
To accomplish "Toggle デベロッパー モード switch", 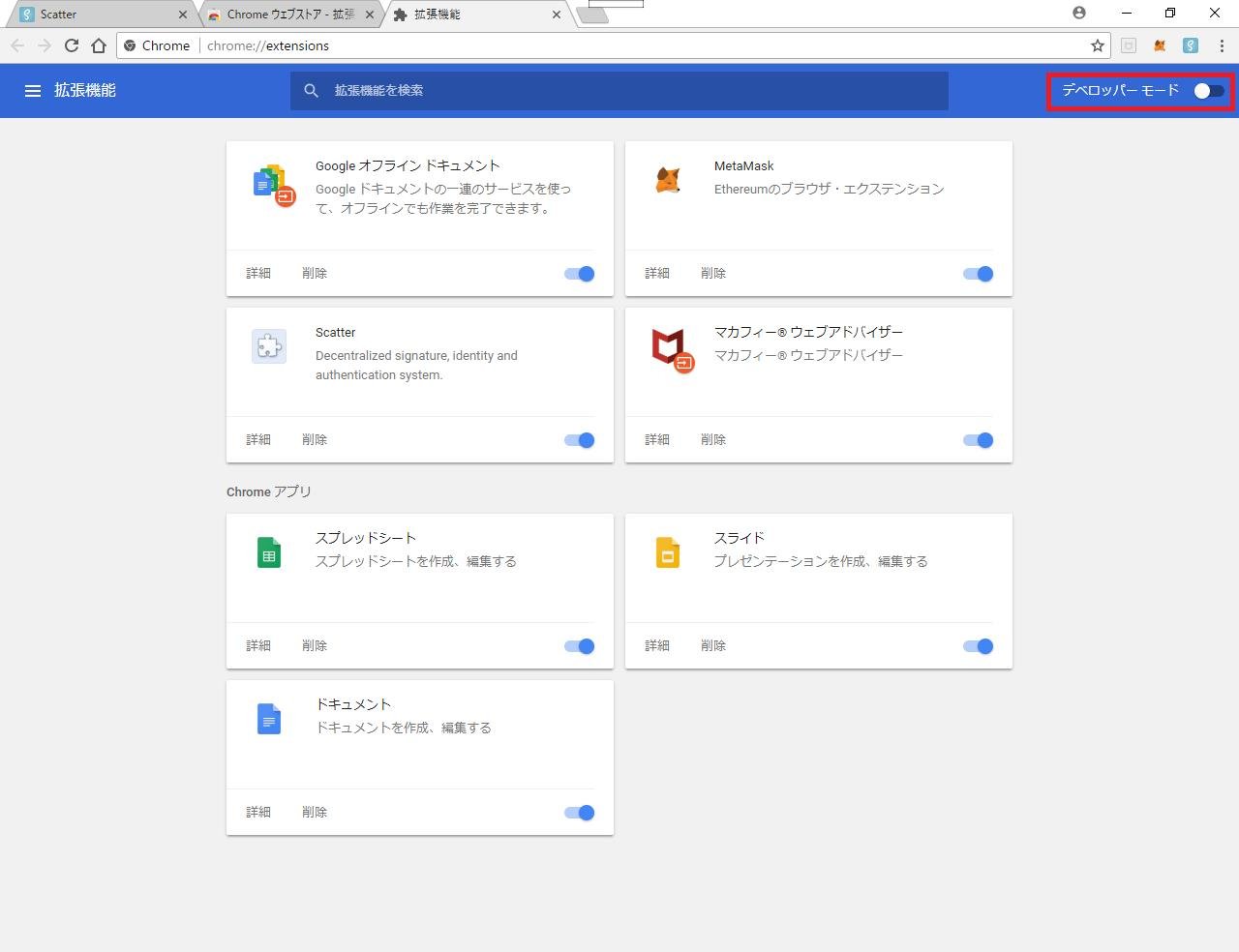I will [x=1209, y=91].
